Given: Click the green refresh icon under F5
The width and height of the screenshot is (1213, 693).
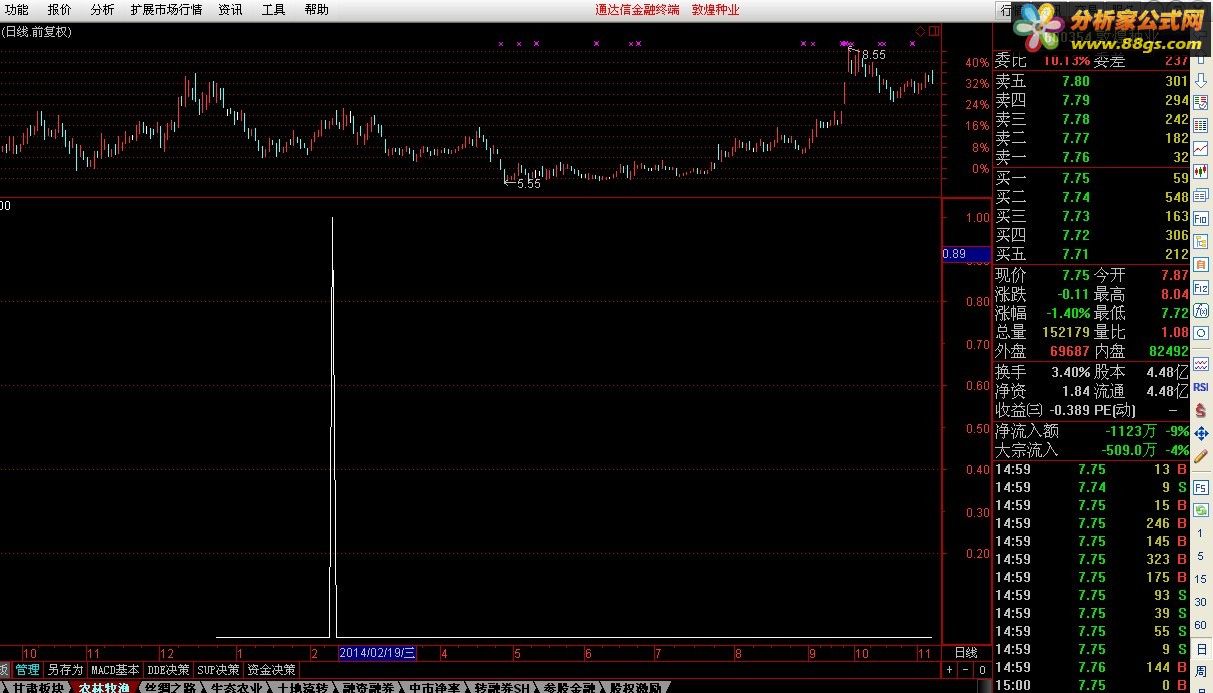Looking at the screenshot, I should pos(1200,509).
